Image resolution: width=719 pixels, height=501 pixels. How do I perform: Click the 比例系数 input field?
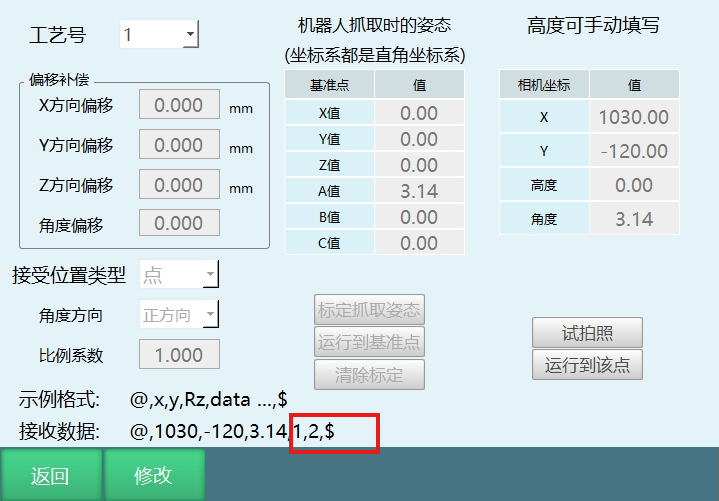179,355
